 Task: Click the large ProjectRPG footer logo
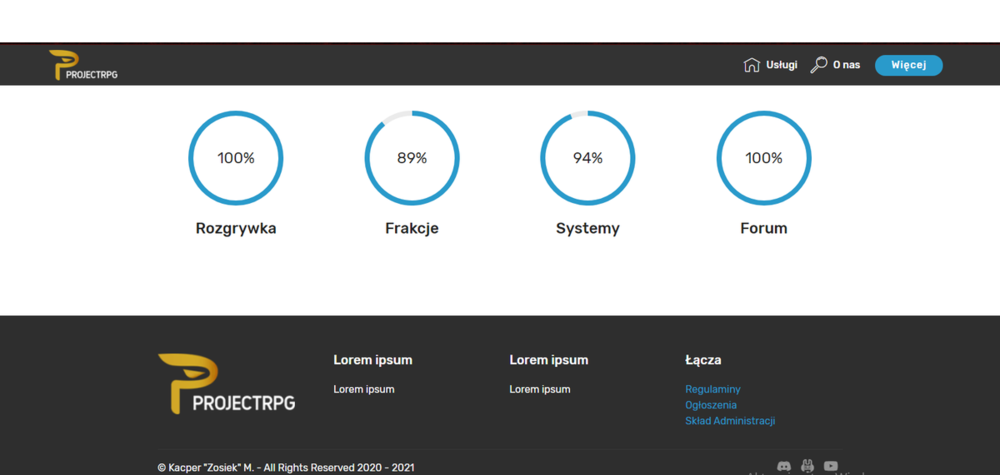click(226, 384)
